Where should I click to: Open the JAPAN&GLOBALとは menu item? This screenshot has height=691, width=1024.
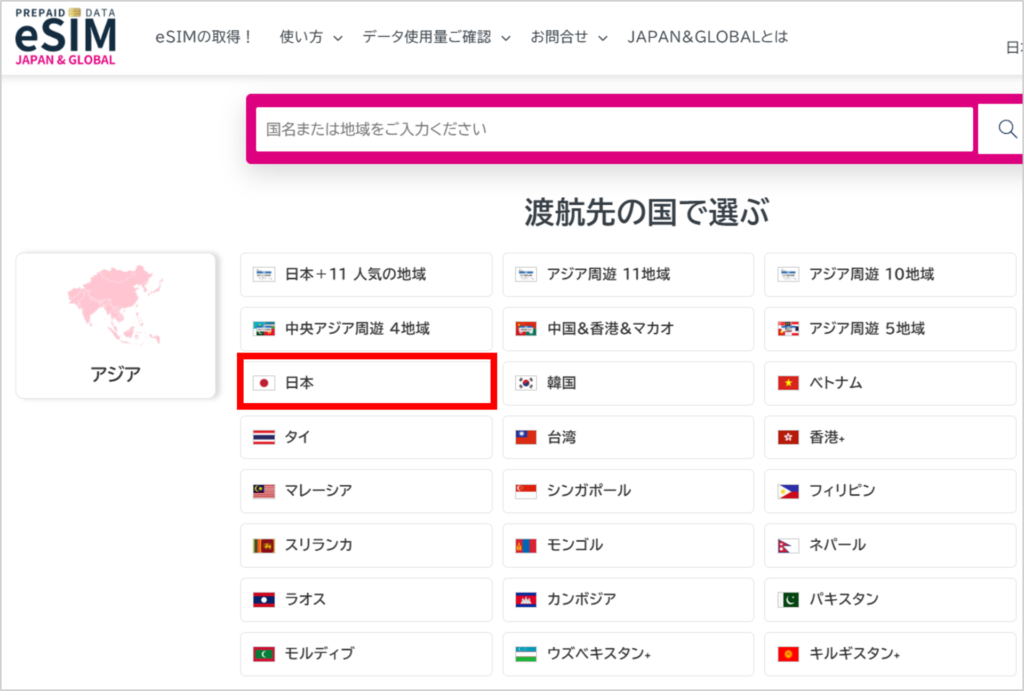(x=706, y=35)
